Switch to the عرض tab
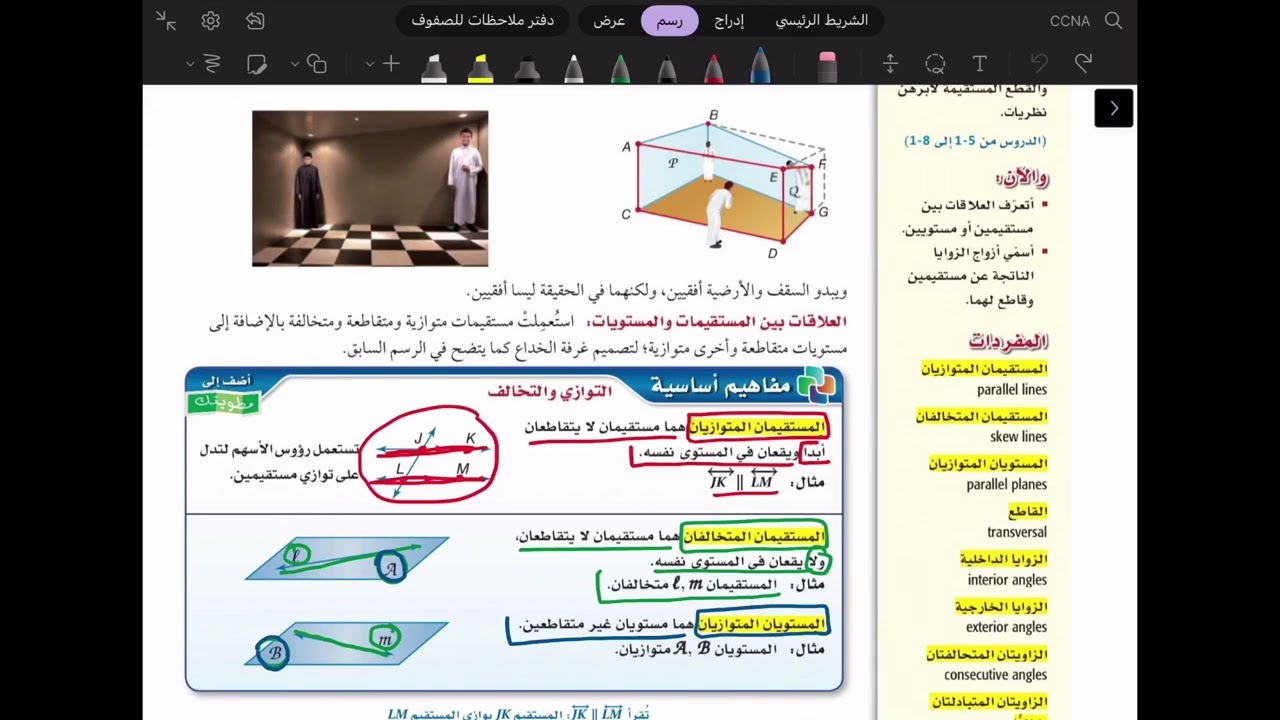1280x720 pixels. (x=609, y=20)
